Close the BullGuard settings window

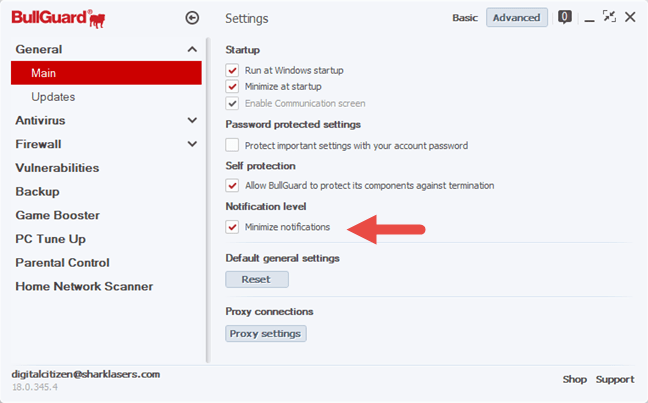[630, 17]
